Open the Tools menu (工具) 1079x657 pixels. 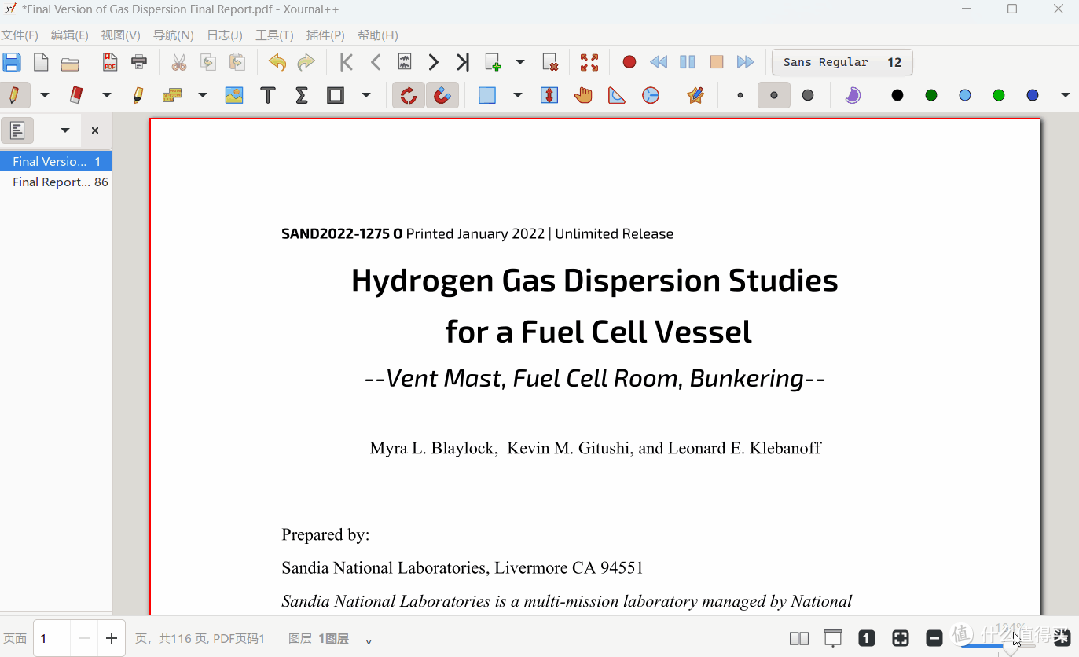point(274,35)
